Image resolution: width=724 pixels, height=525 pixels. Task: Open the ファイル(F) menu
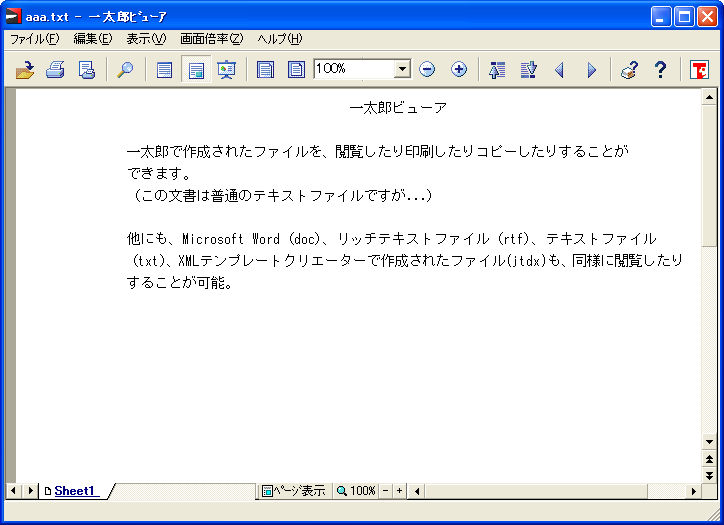click(x=35, y=39)
